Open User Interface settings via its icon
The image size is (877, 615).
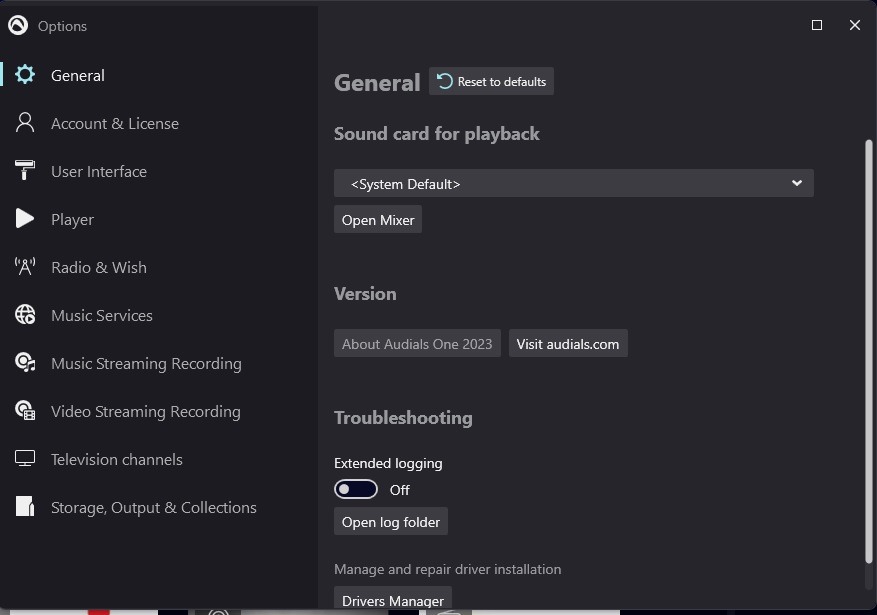24,171
